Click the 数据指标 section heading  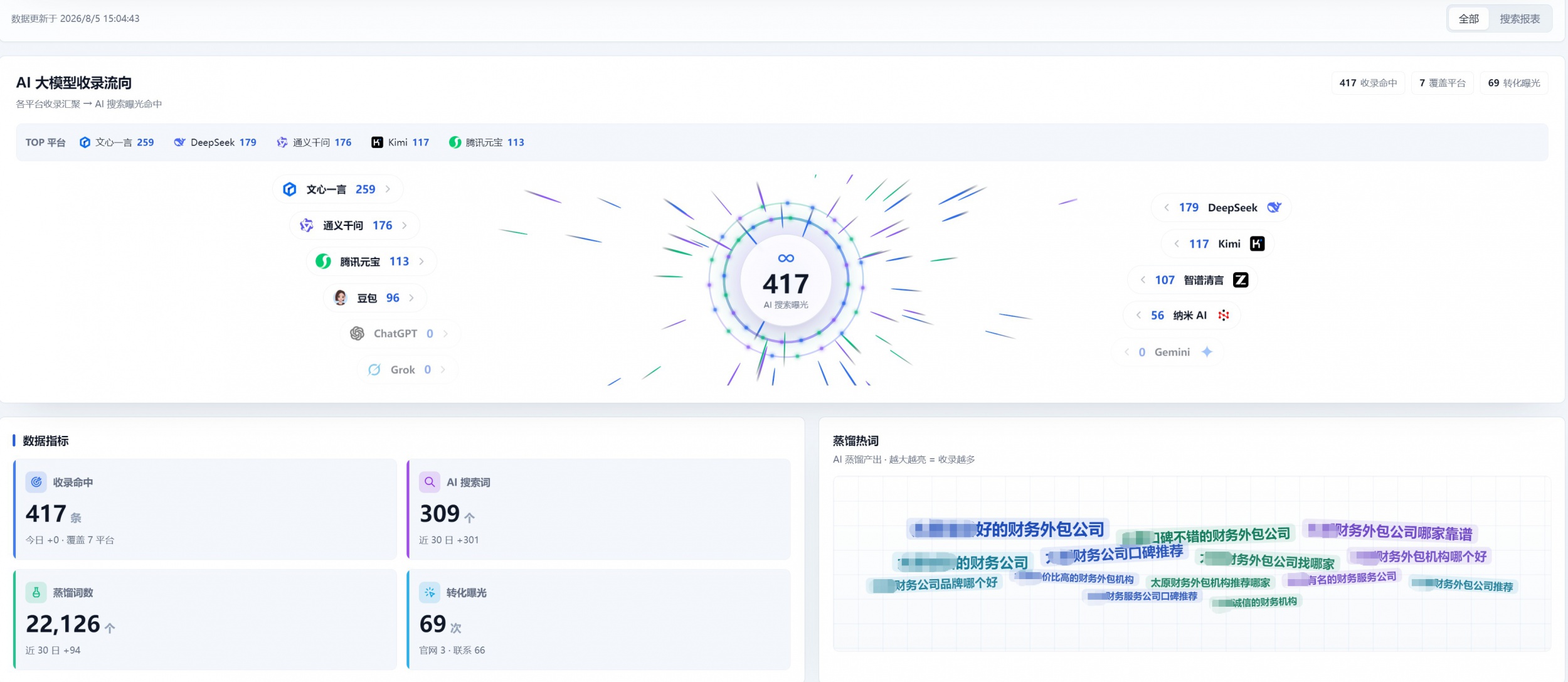point(46,441)
